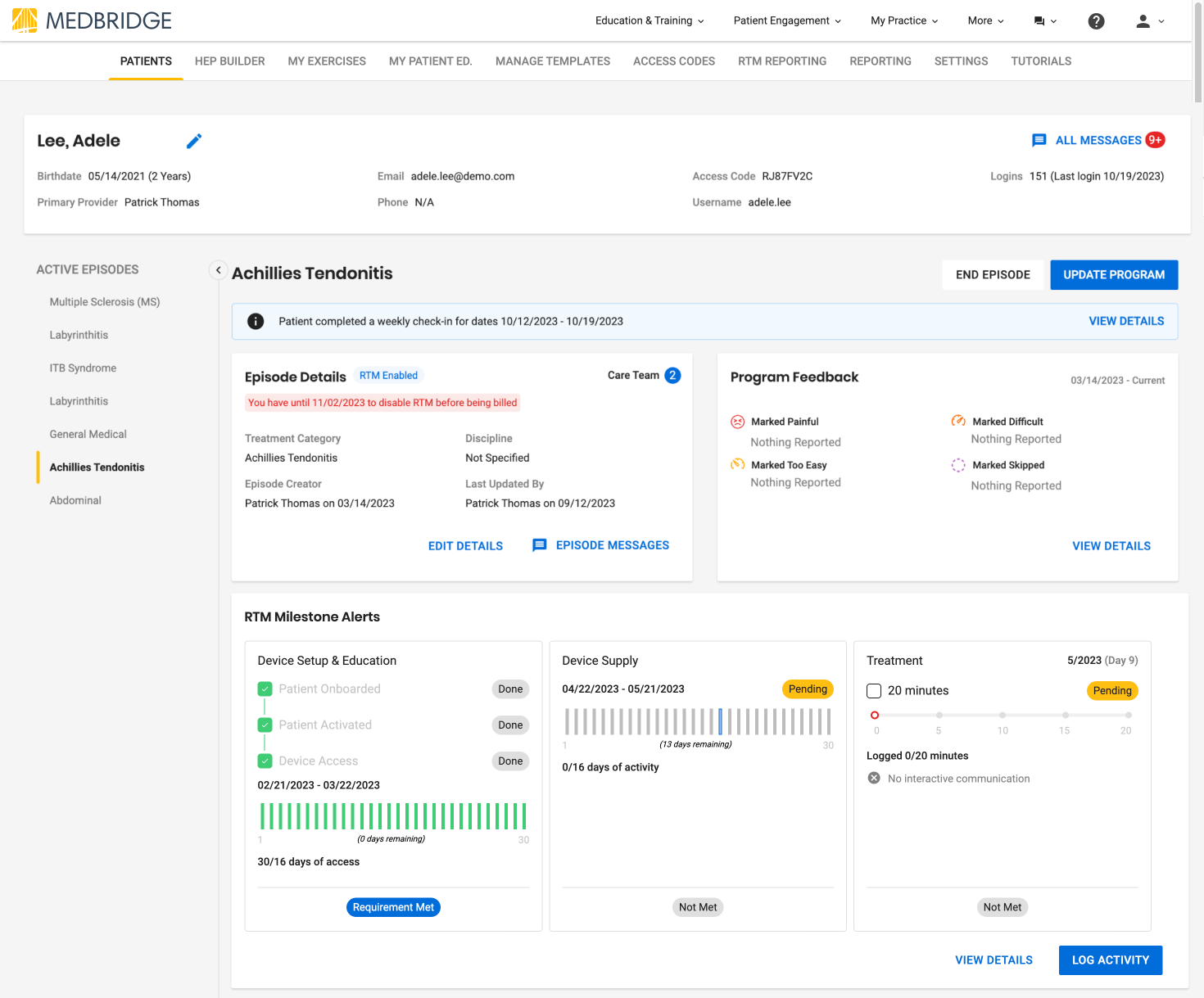Select Abdominal episode
Image resolution: width=1204 pixels, height=998 pixels.
point(75,500)
